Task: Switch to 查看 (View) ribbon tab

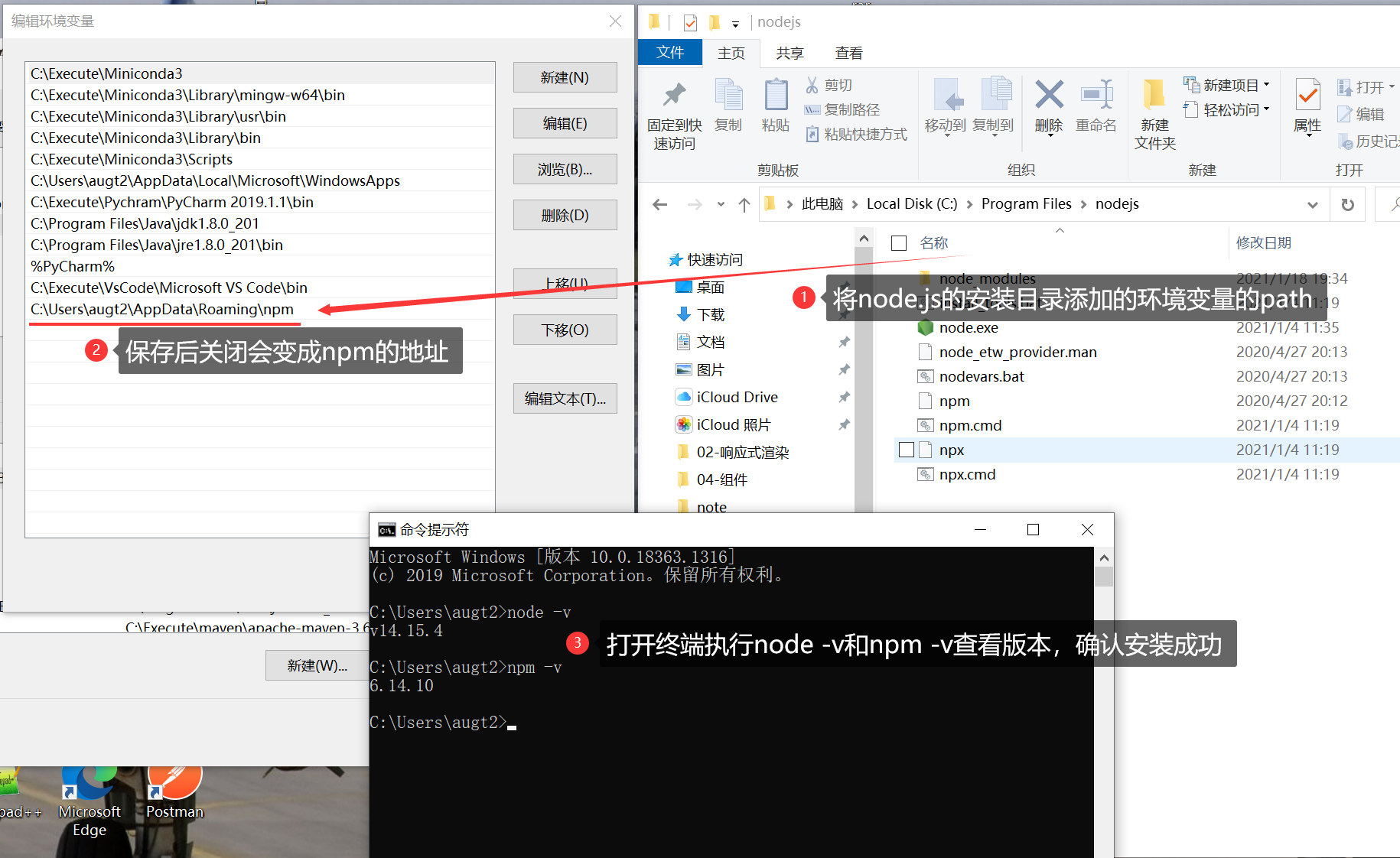Action: [x=849, y=53]
